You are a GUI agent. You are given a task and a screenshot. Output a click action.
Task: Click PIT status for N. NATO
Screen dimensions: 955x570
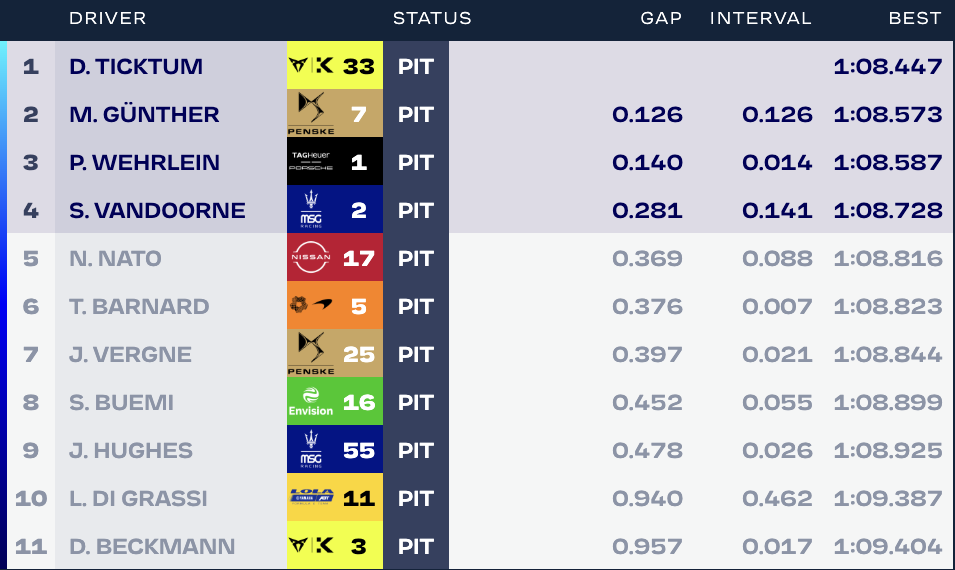point(416,258)
